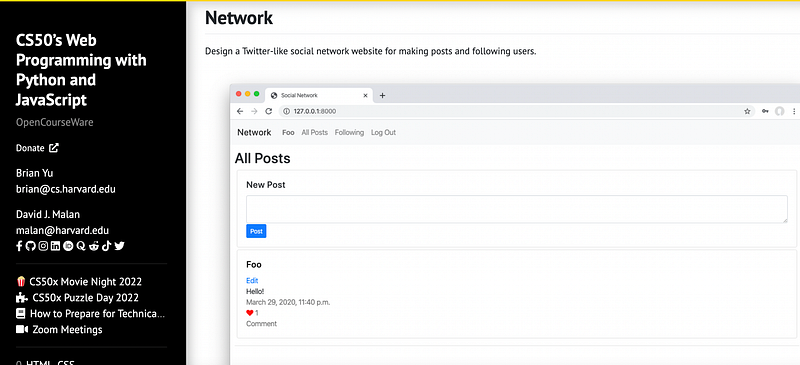Viewport: 800px width, 365px height.
Task: Open the GitHub icon in sidebar
Action: pos(31,246)
